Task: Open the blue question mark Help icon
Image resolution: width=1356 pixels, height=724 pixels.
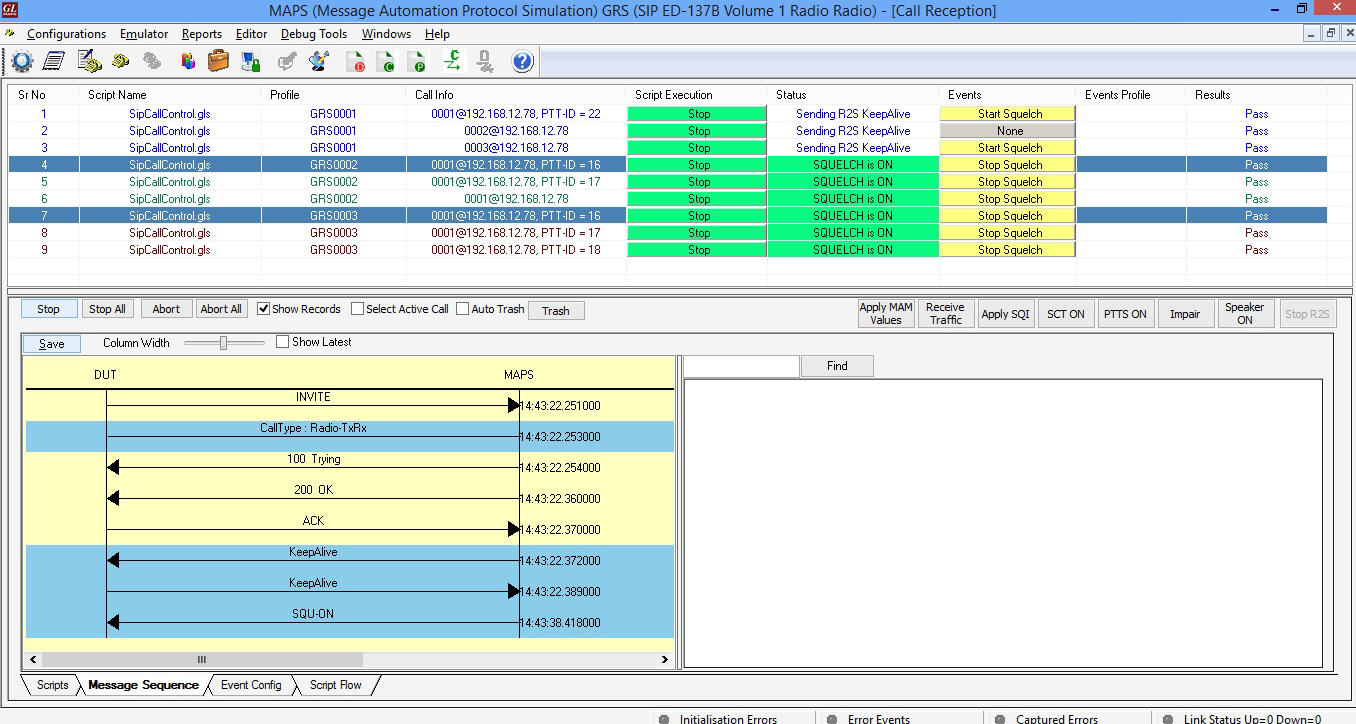Action: point(522,62)
